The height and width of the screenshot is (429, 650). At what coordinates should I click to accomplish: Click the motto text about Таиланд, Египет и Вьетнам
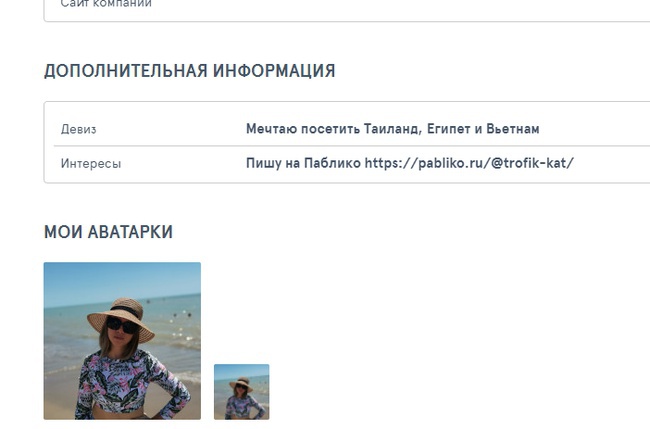point(393,129)
